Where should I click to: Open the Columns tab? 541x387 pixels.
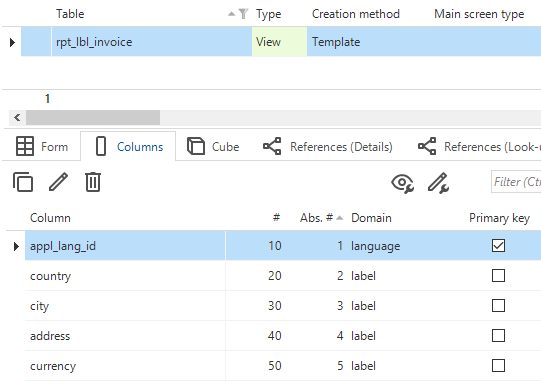pyautogui.click(x=128, y=147)
